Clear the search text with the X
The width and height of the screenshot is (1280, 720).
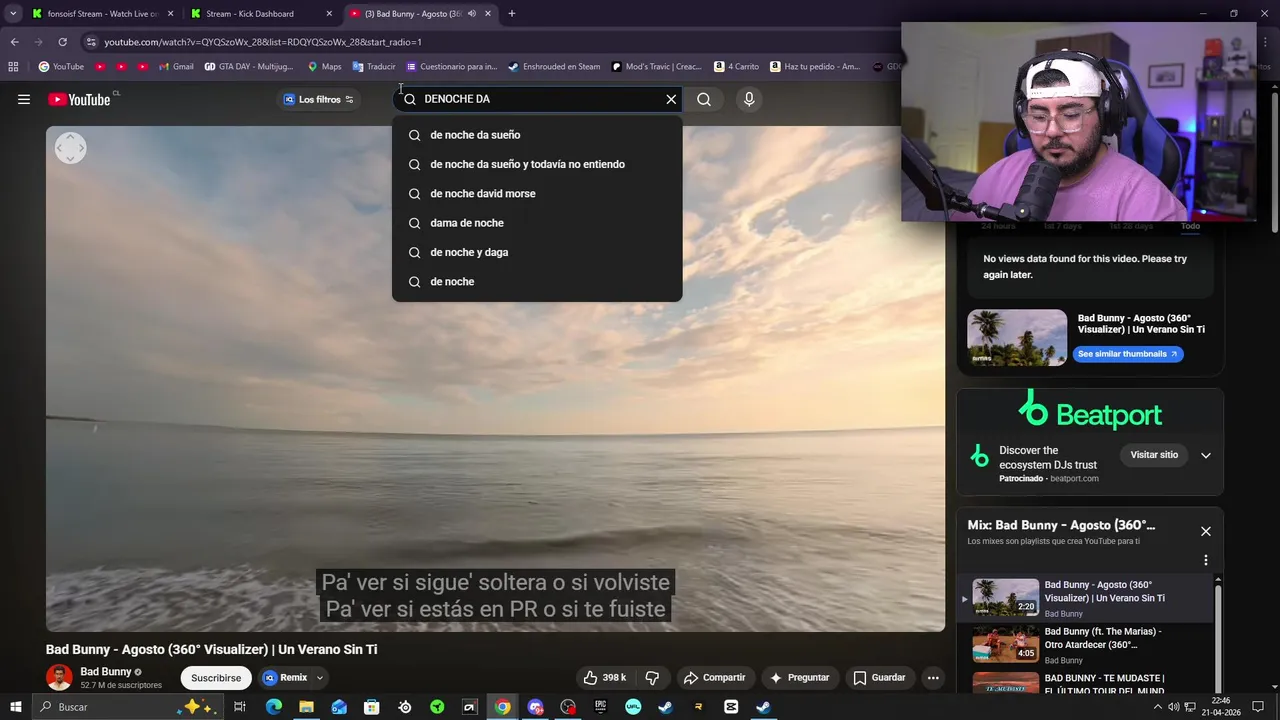[671, 99]
